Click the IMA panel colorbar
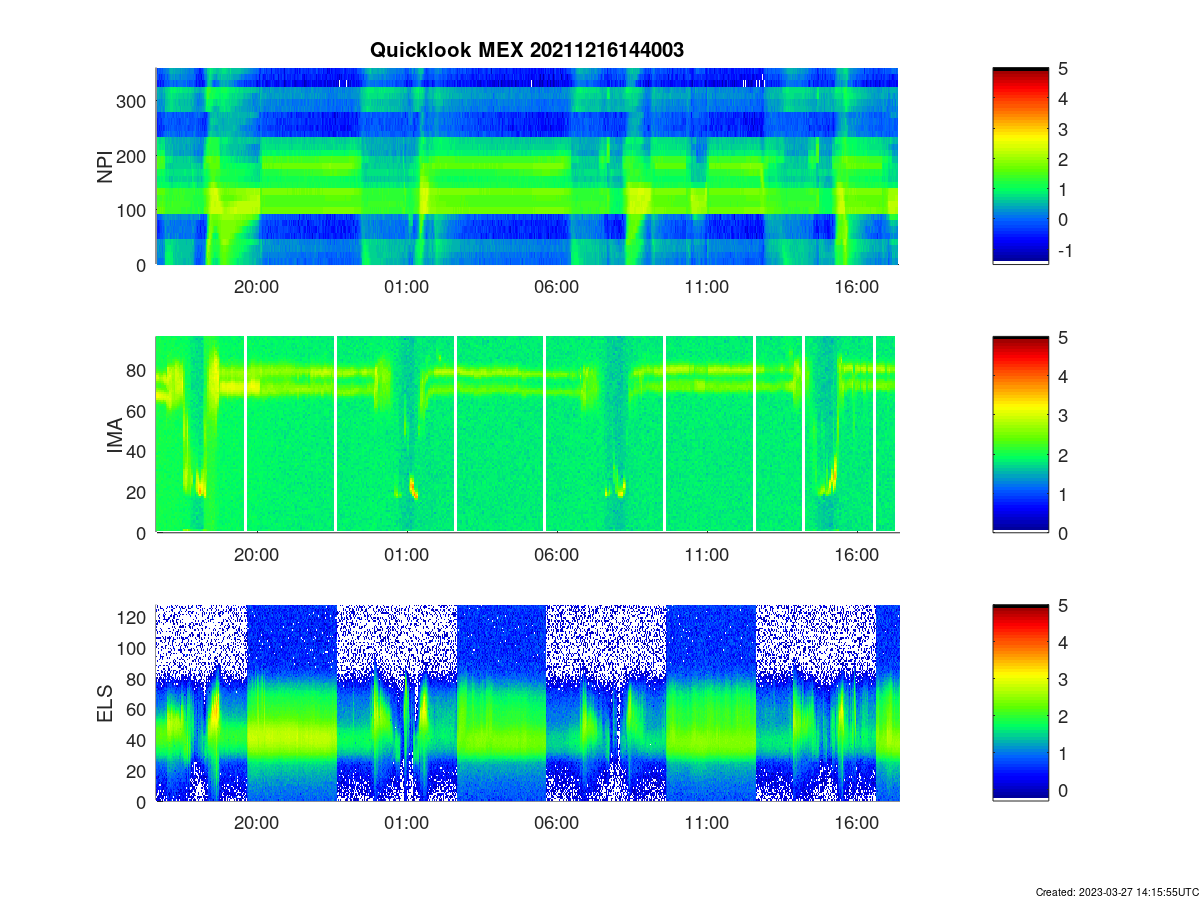This screenshot has width=1200, height=900. [x=1020, y=435]
